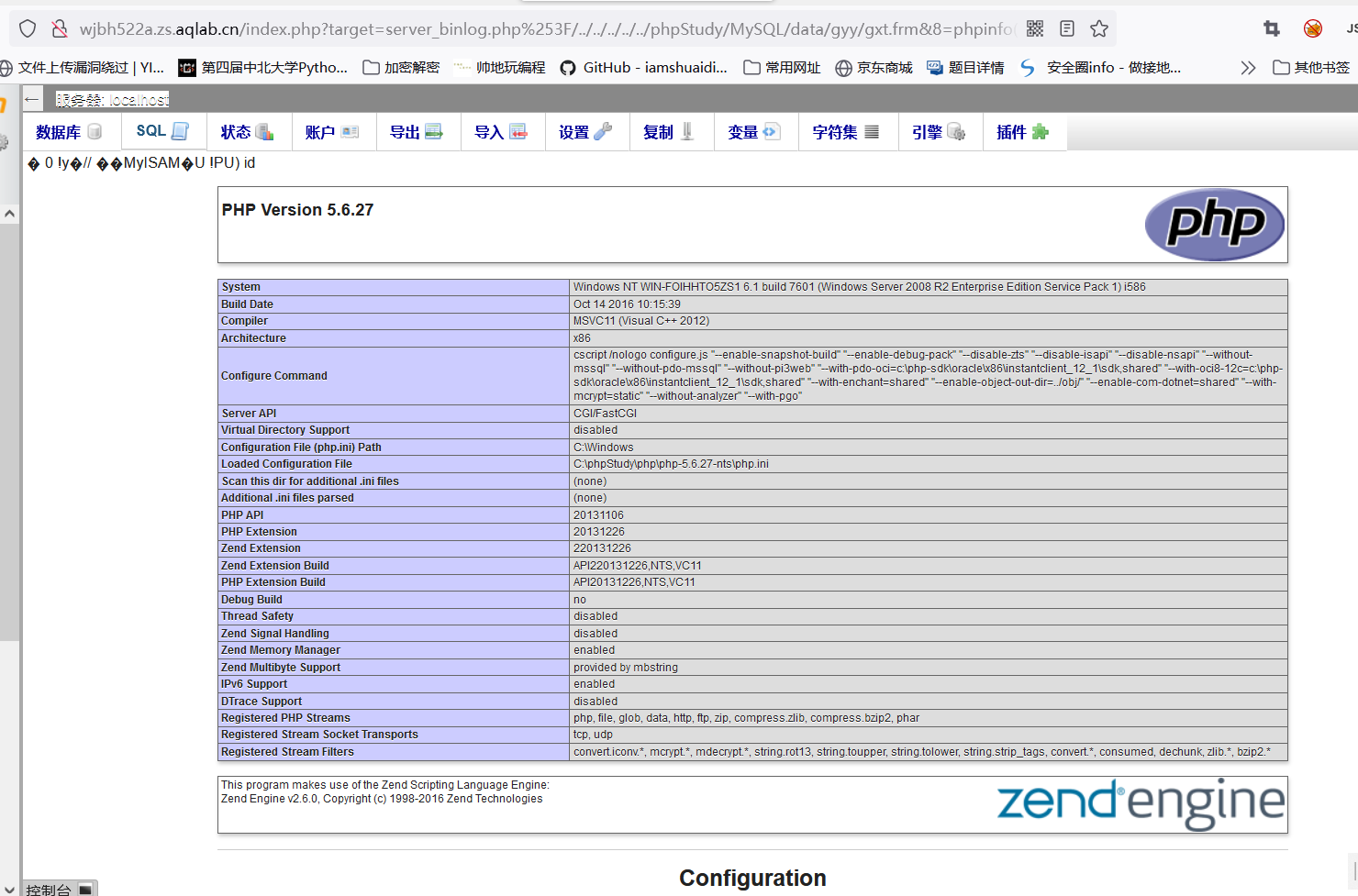Click the Architecture x86 value
Screen dimensions: 1358x896
[582, 338]
